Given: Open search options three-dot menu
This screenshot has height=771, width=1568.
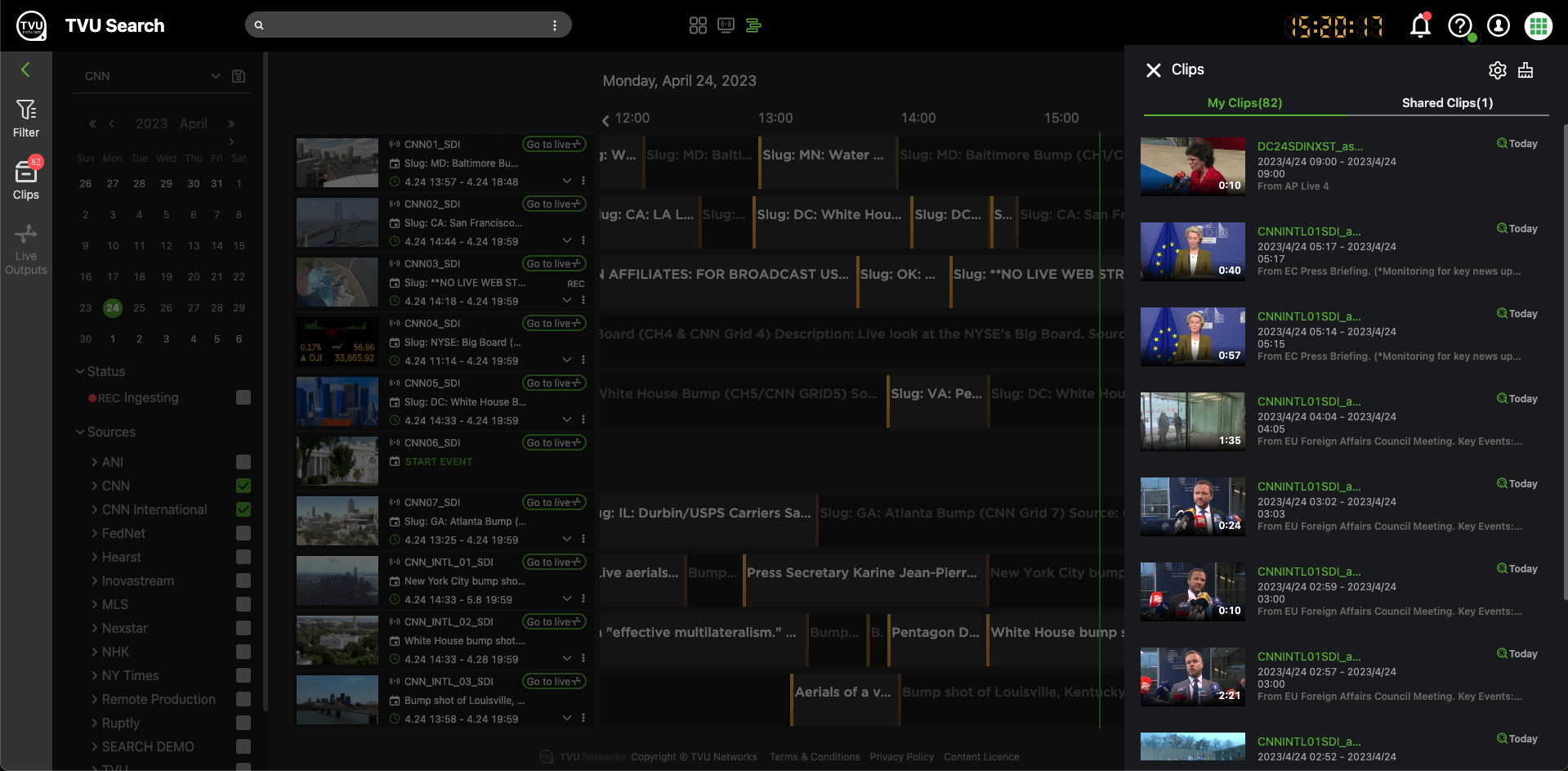Looking at the screenshot, I should [555, 25].
